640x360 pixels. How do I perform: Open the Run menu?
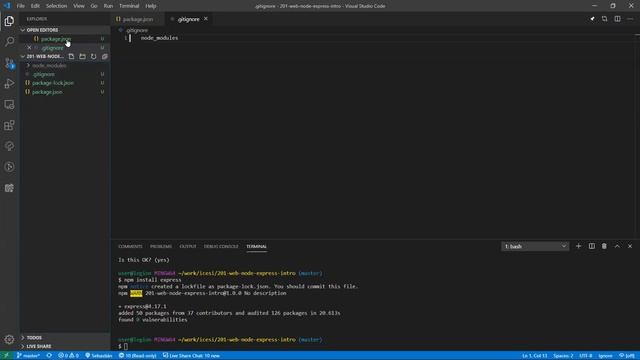click(108, 6)
